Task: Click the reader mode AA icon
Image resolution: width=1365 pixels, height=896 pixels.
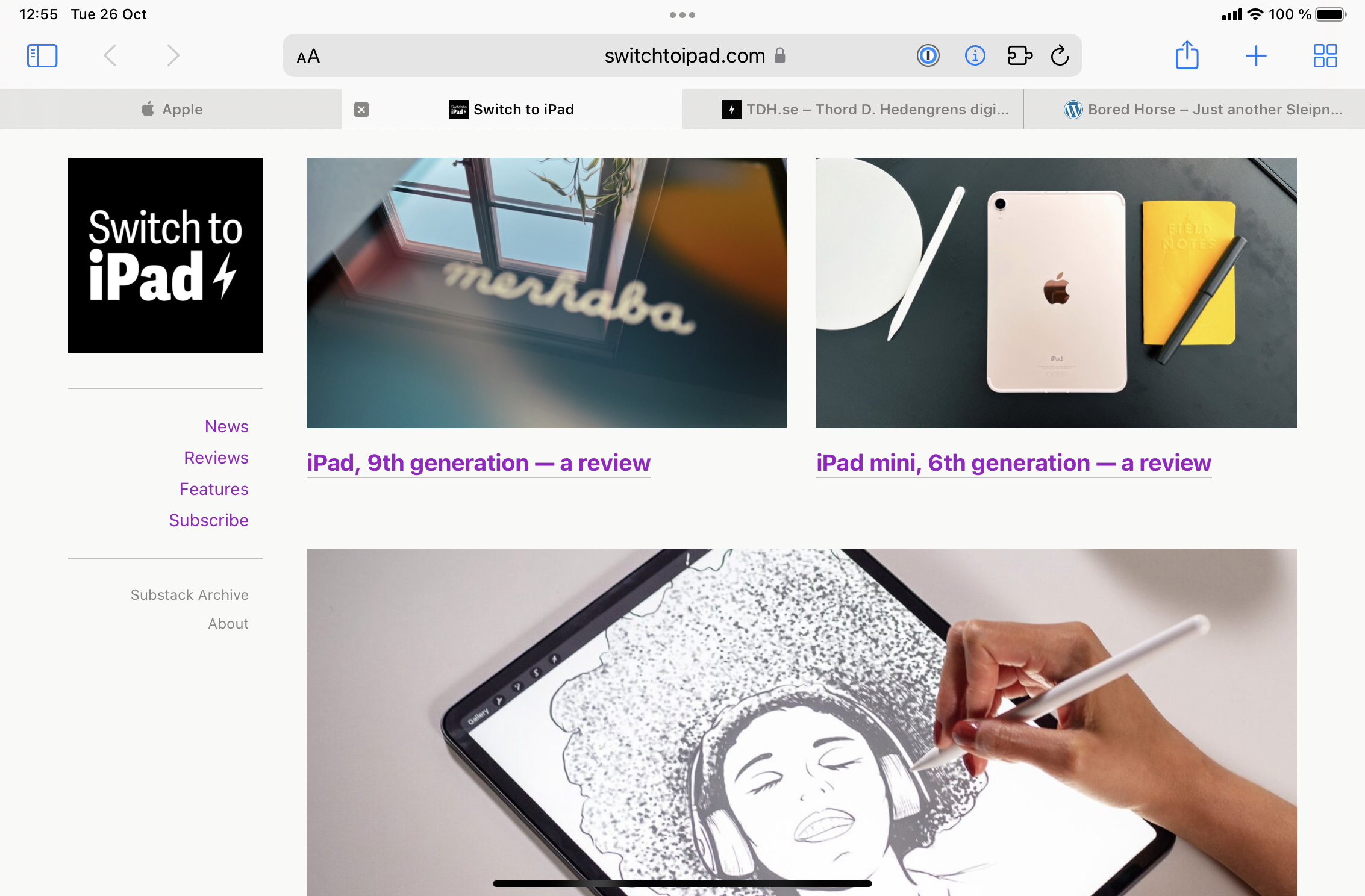Action: [308, 55]
